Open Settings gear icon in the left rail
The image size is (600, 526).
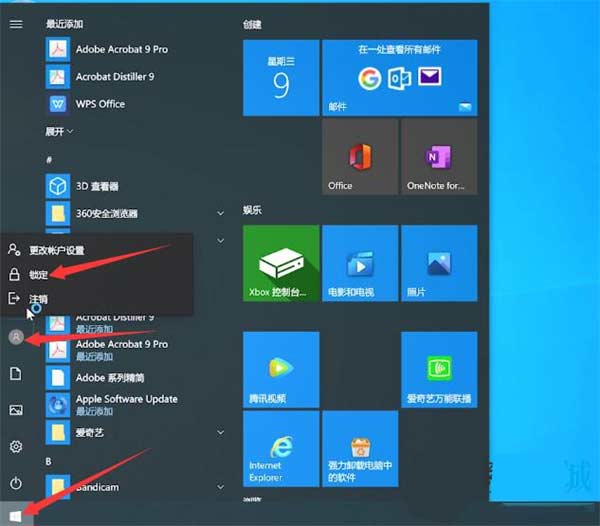point(16,446)
